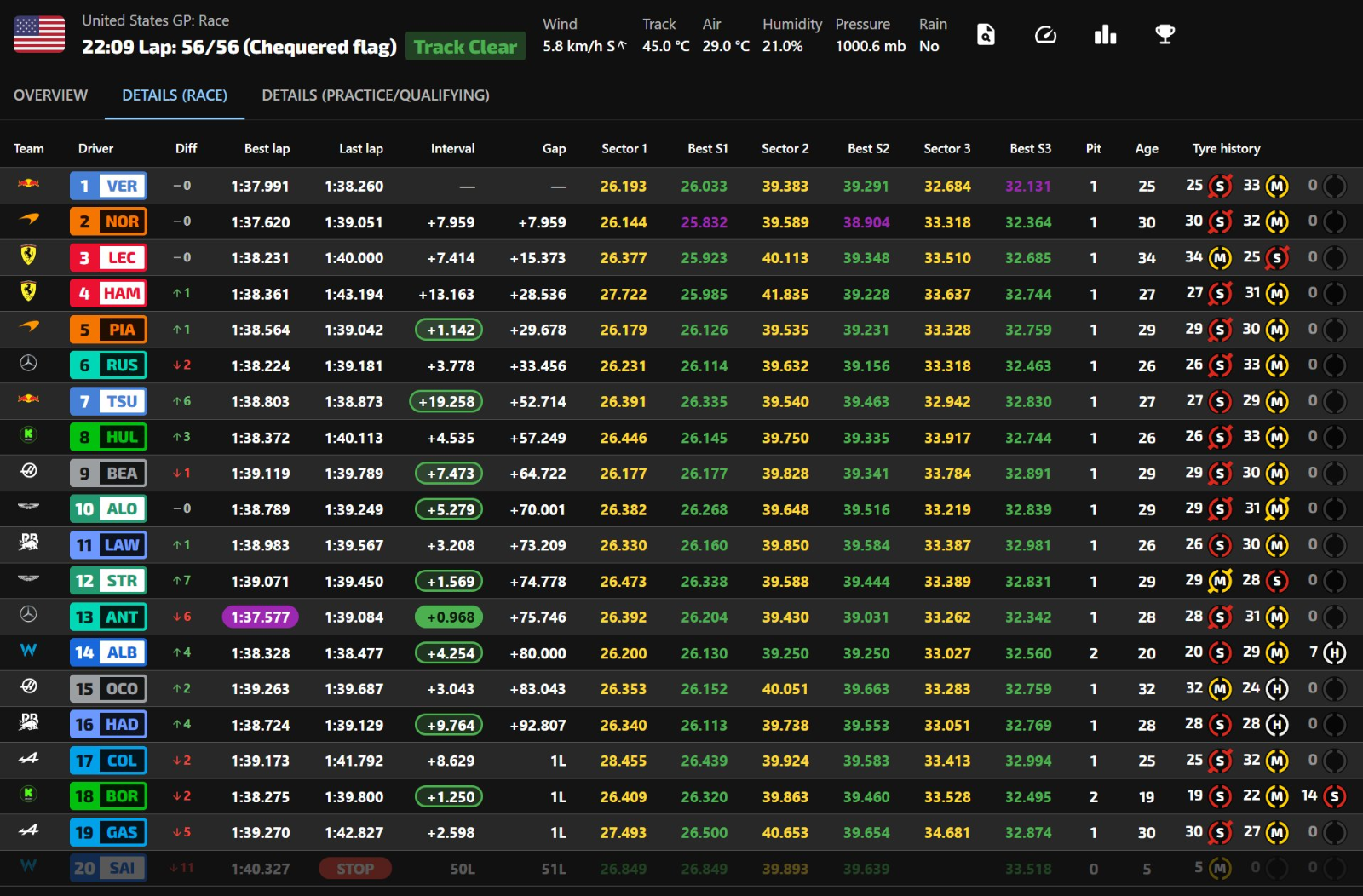
Task: Click the Williams logo in Albon's row
Action: tap(28, 652)
